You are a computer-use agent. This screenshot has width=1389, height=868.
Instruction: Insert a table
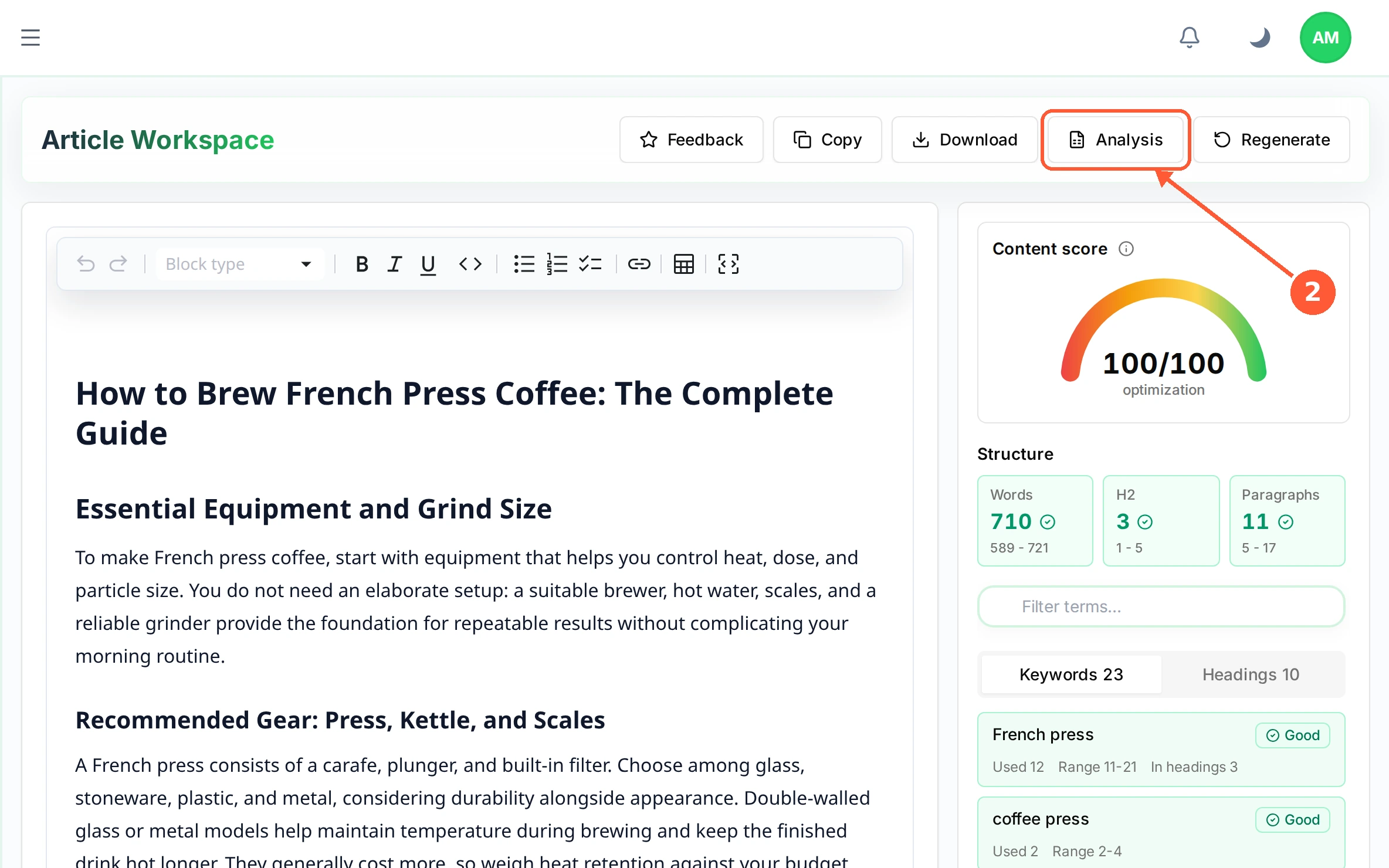click(683, 264)
